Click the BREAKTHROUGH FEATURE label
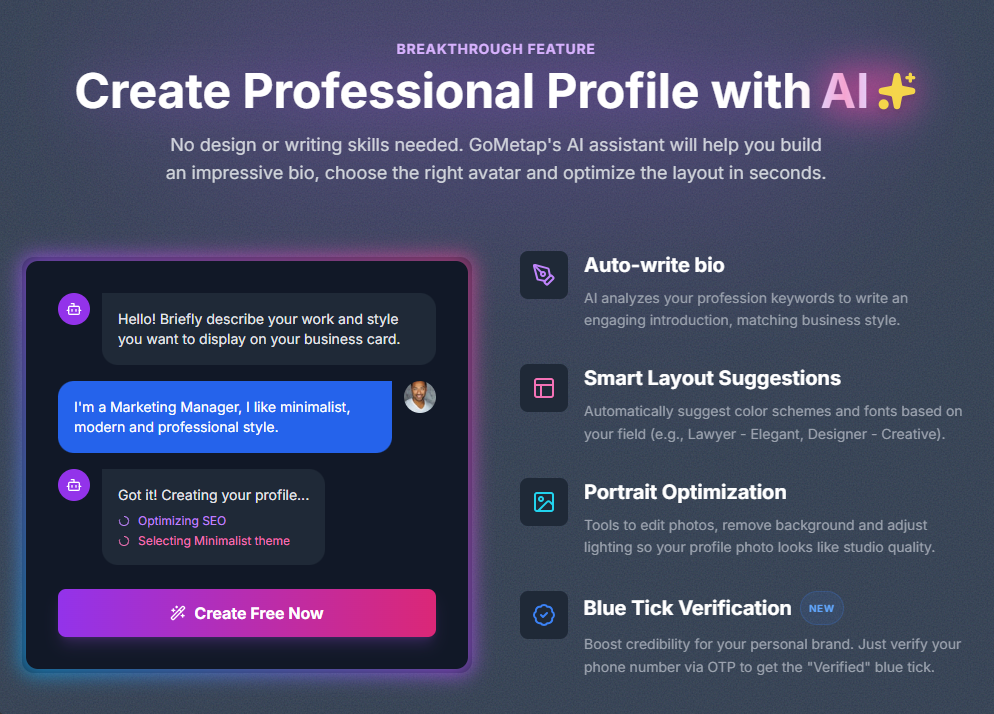This screenshot has width=994, height=714. [x=495, y=48]
